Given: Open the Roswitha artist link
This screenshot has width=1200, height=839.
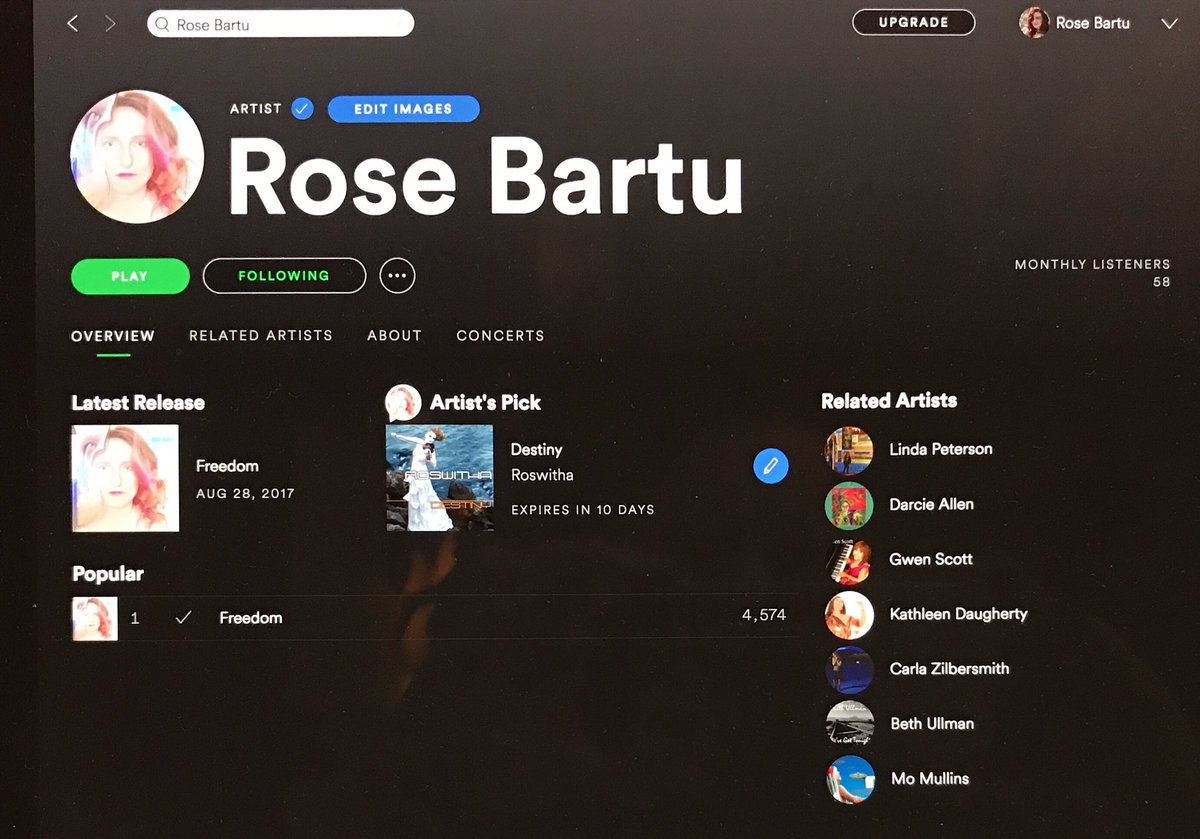Looking at the screenshot, I should point(542,475).
